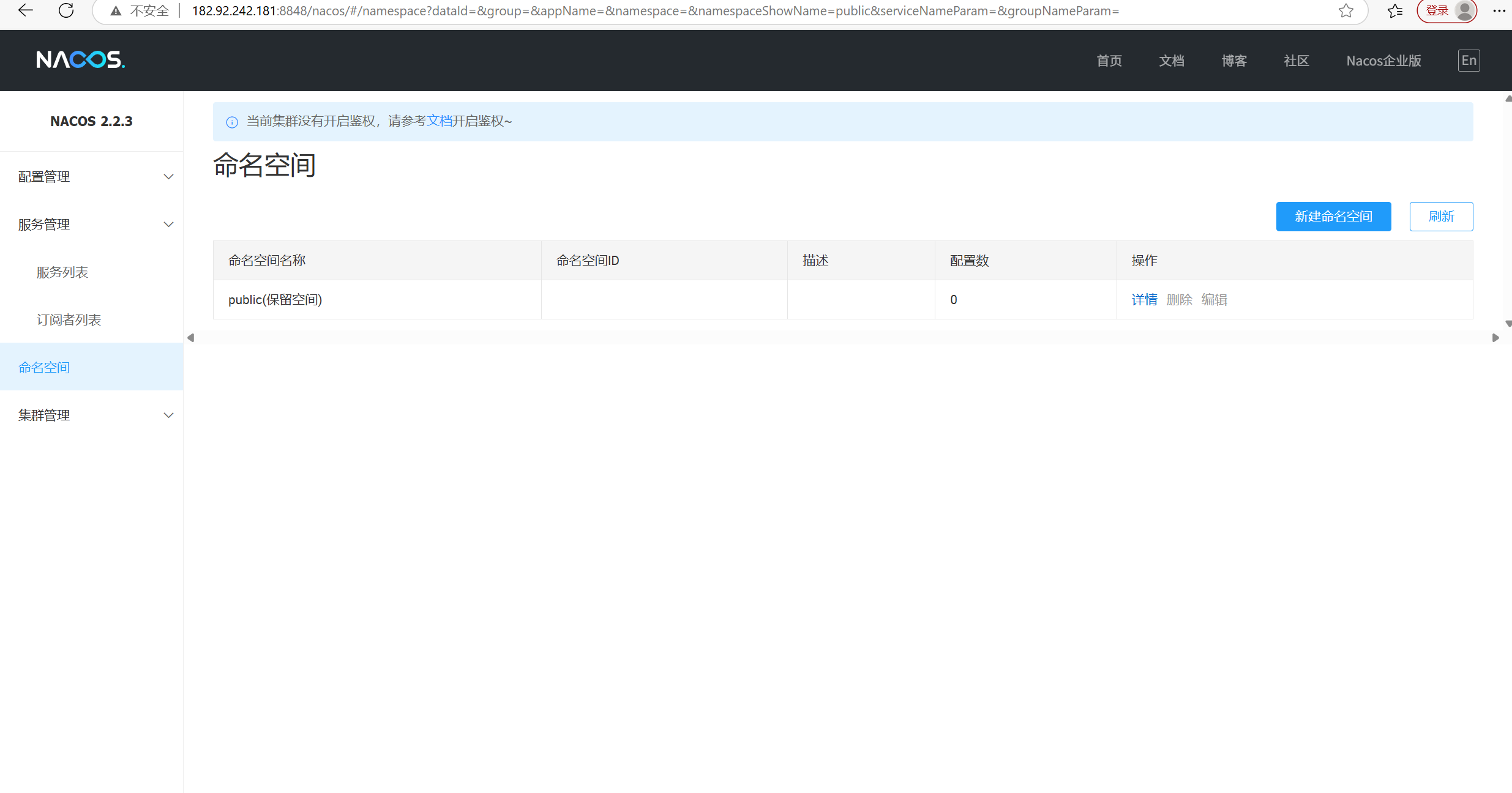Click config count value 0
This screenshot has height=793, width=1512.
(954, 300)
